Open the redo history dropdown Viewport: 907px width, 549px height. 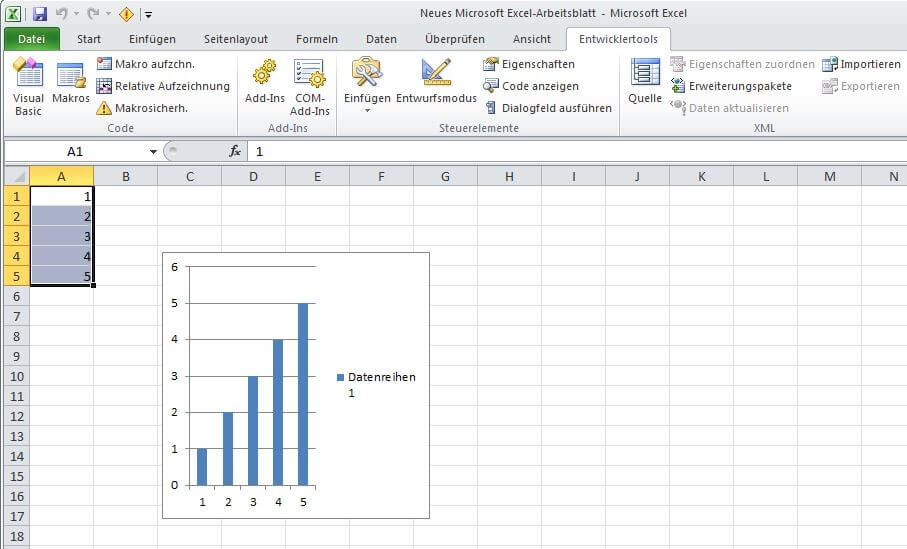coord(108,13)
